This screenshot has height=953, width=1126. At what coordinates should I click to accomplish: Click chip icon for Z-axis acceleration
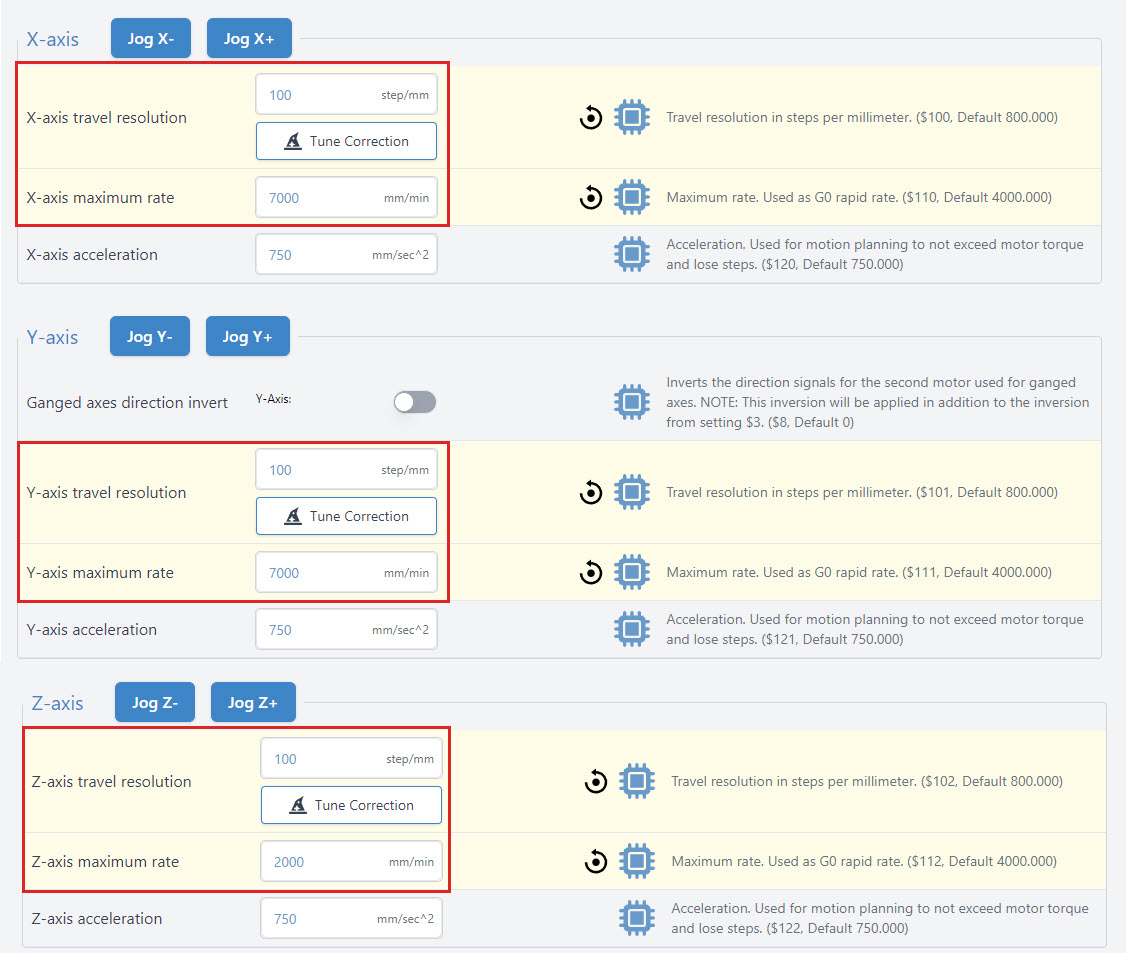click(x=636, y=918)
